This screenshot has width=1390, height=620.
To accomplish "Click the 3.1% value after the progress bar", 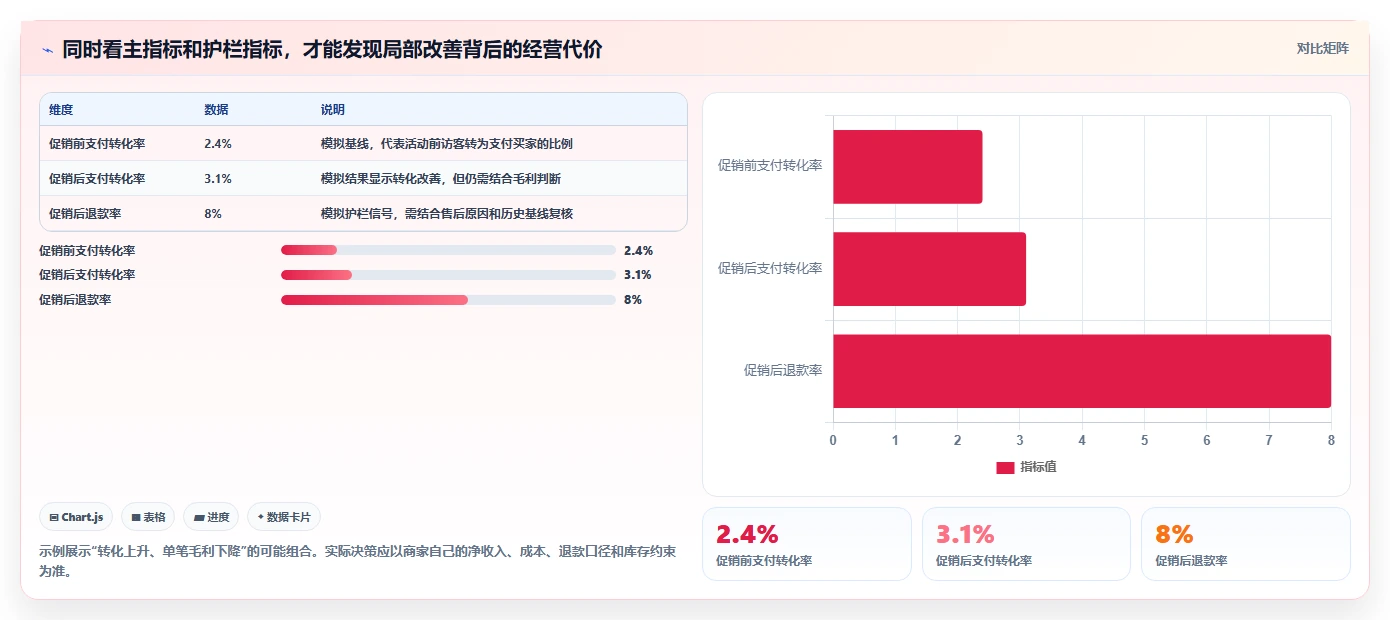I will [x=638, y=275].
